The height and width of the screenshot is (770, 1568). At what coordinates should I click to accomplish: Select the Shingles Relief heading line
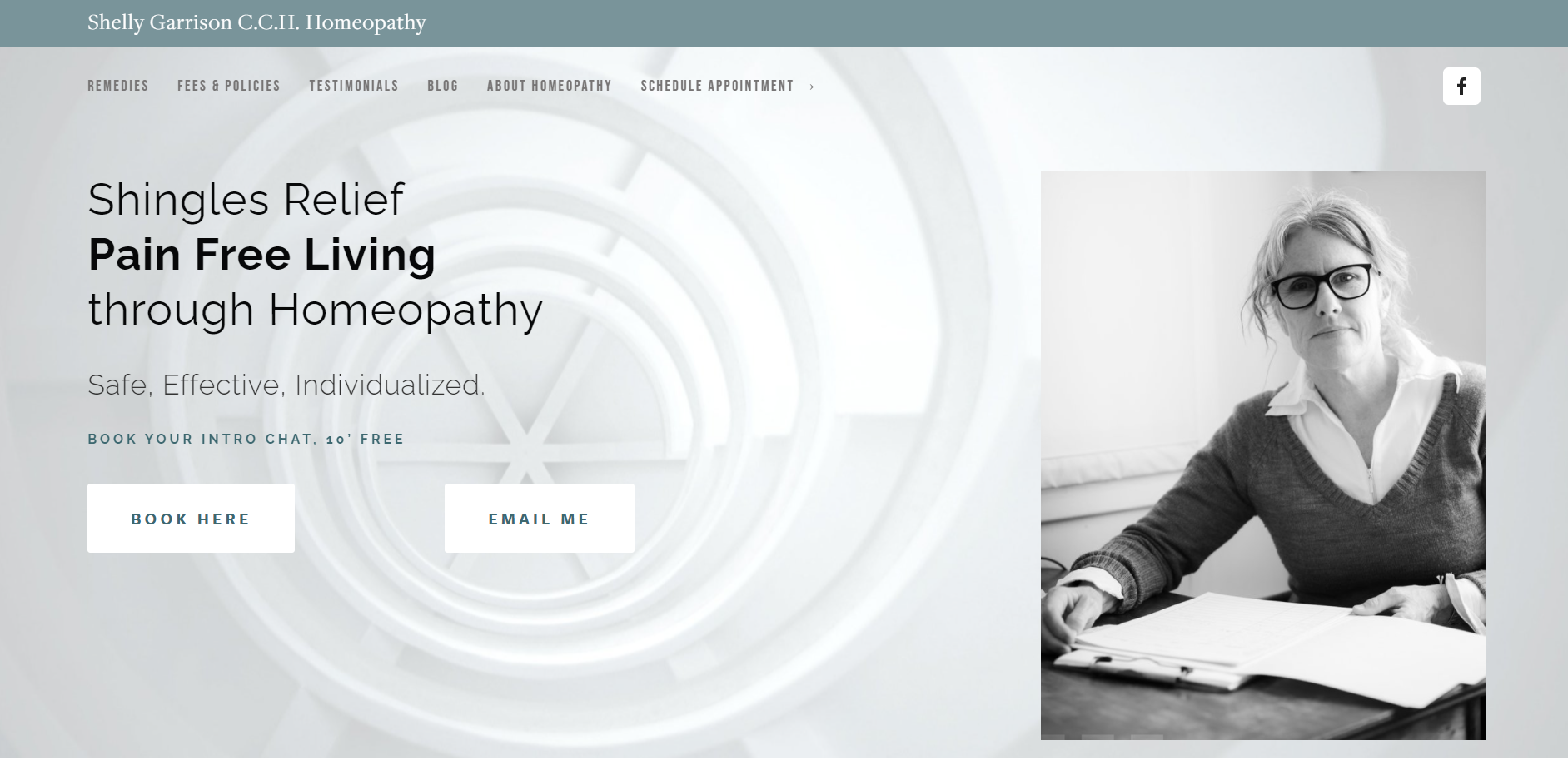246,200
